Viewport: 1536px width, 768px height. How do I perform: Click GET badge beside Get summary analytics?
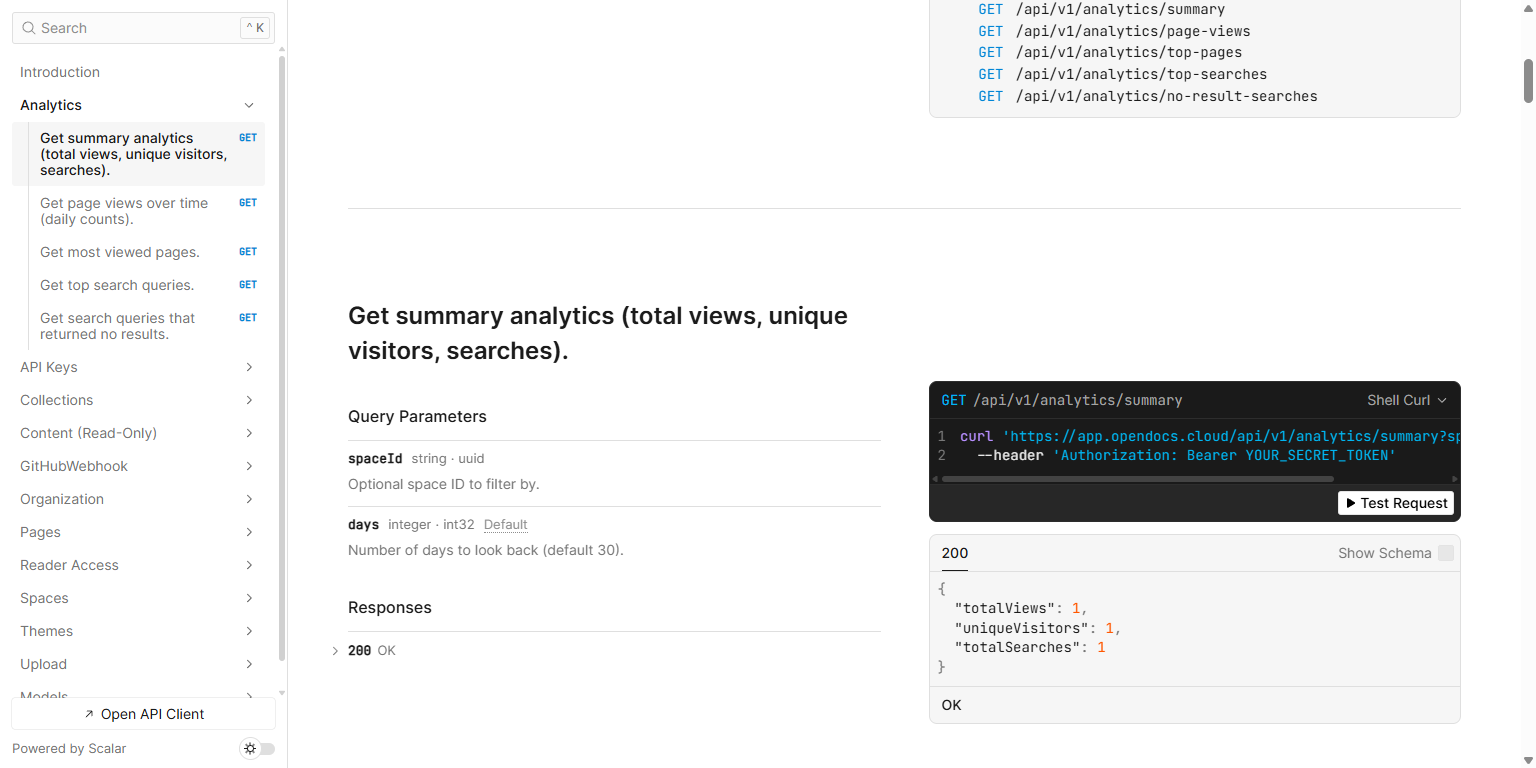point(248,138)
